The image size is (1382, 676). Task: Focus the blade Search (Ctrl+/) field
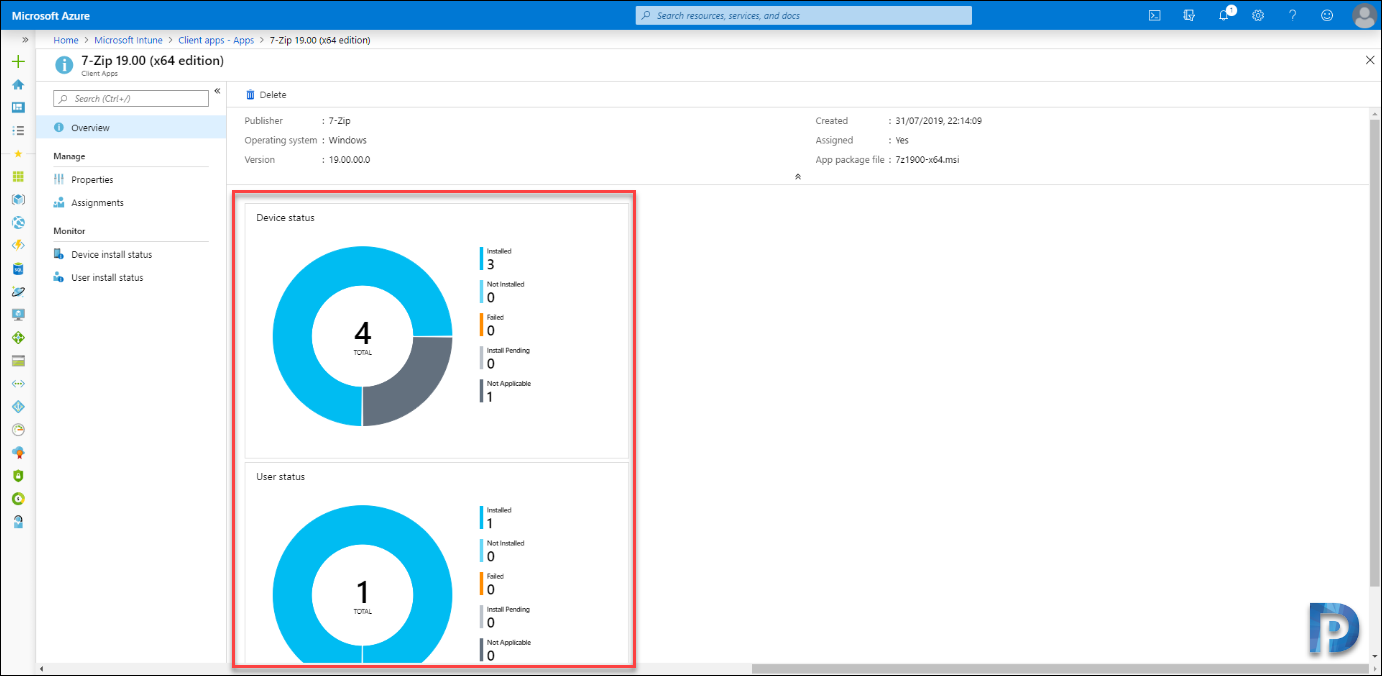click(131, 98)
